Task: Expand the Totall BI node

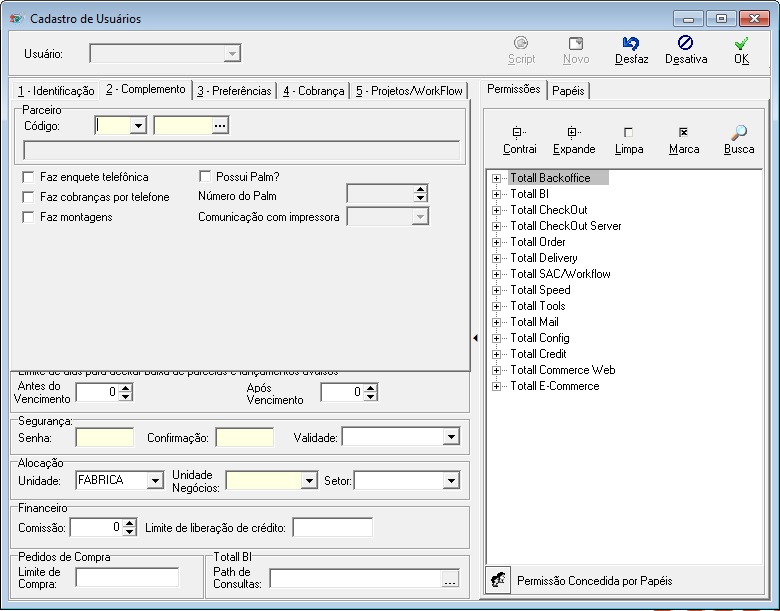Action: (496, 194)
